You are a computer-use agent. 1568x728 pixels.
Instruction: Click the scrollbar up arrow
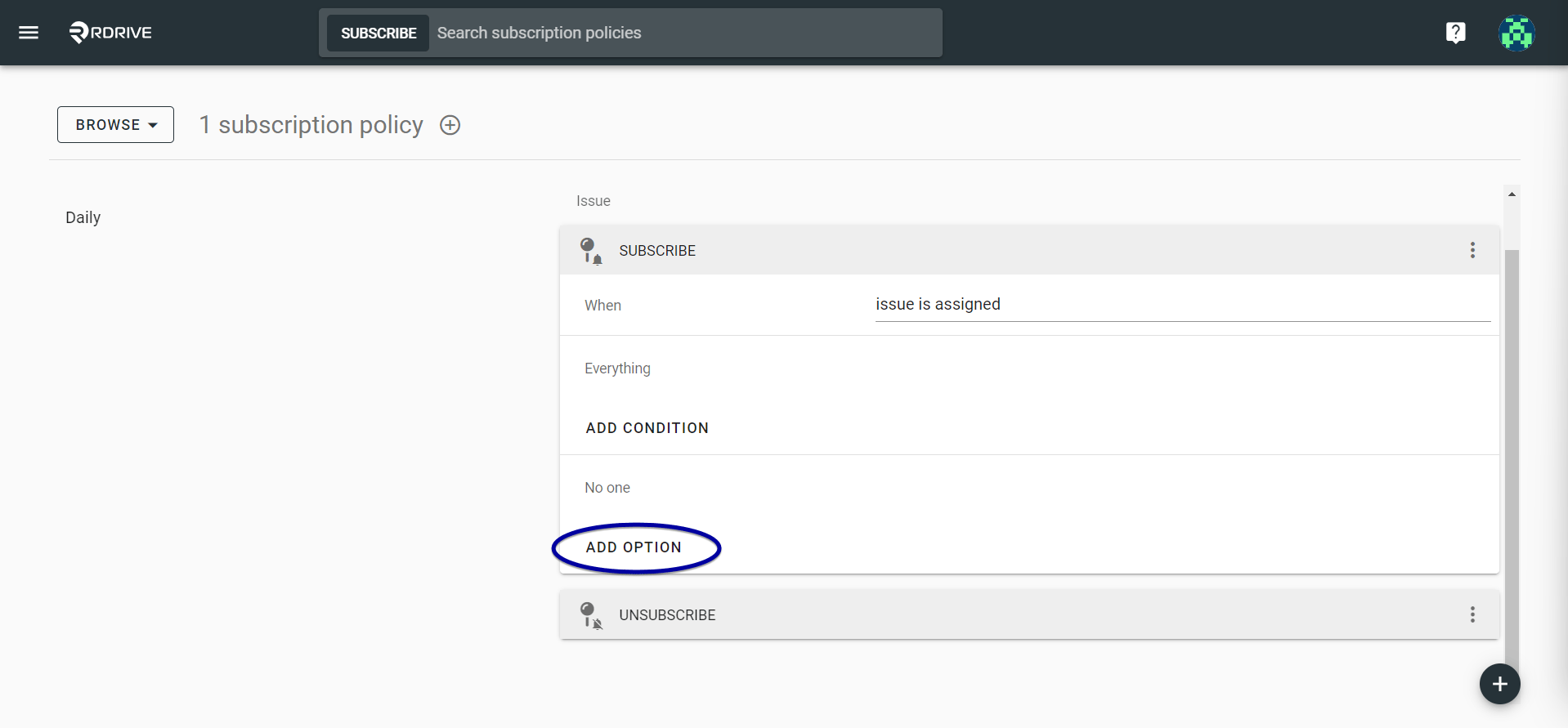coord(1512,194)
